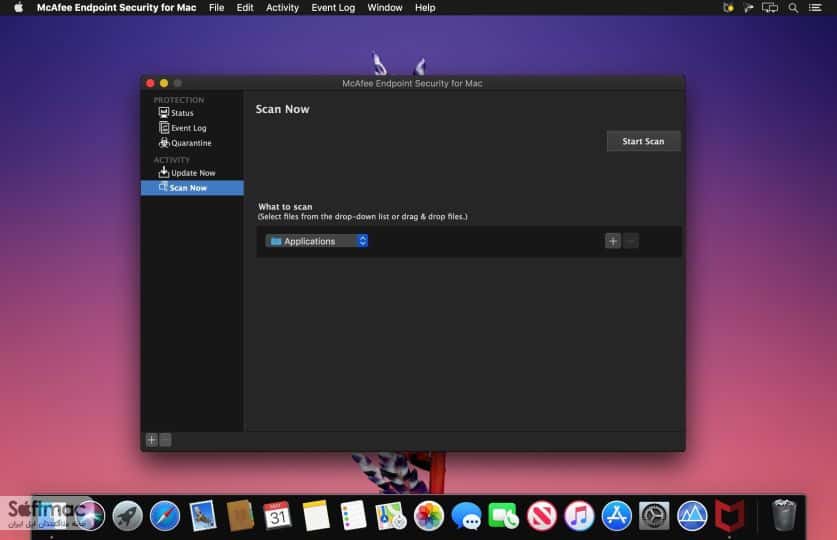Select Quarantine in the sidebar
Screen dimensions: 837x540
(192, 142)
